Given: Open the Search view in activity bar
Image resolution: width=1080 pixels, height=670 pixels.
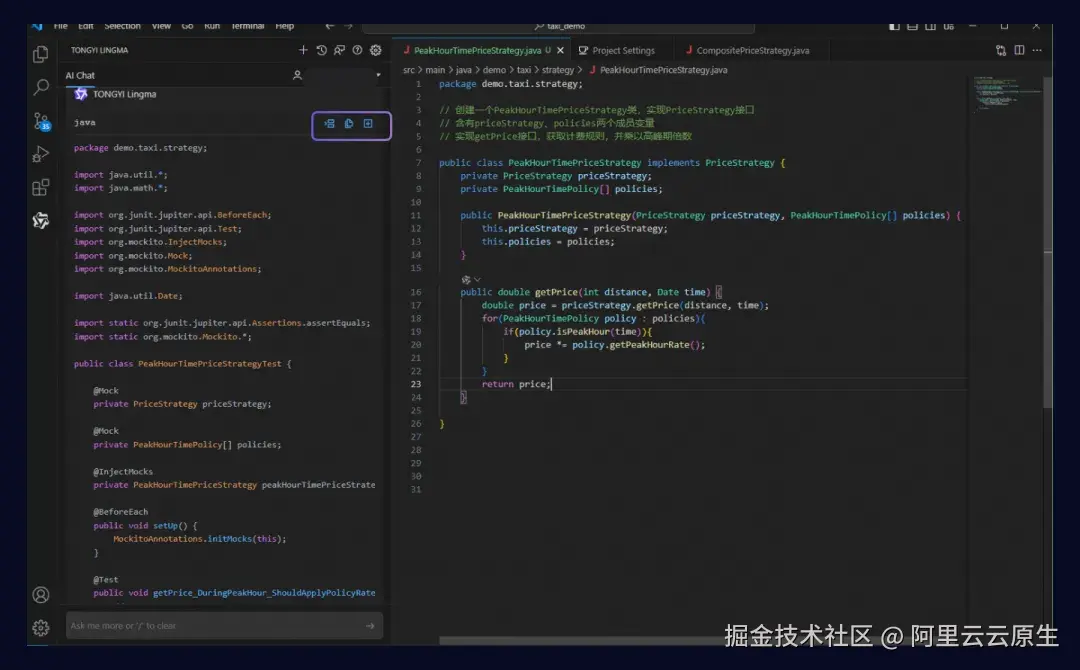Looking at the screenshot, I should [41, 87].
